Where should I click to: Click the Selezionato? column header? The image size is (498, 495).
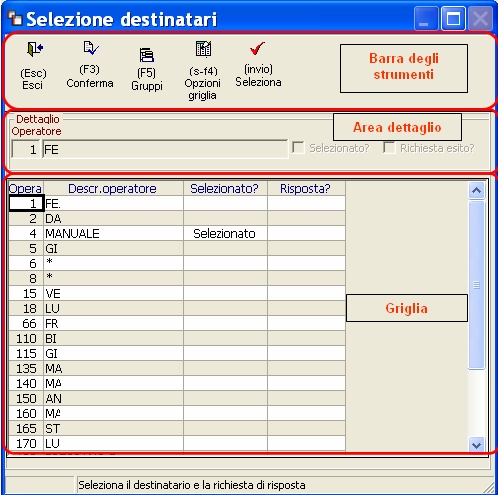point(225,189)
